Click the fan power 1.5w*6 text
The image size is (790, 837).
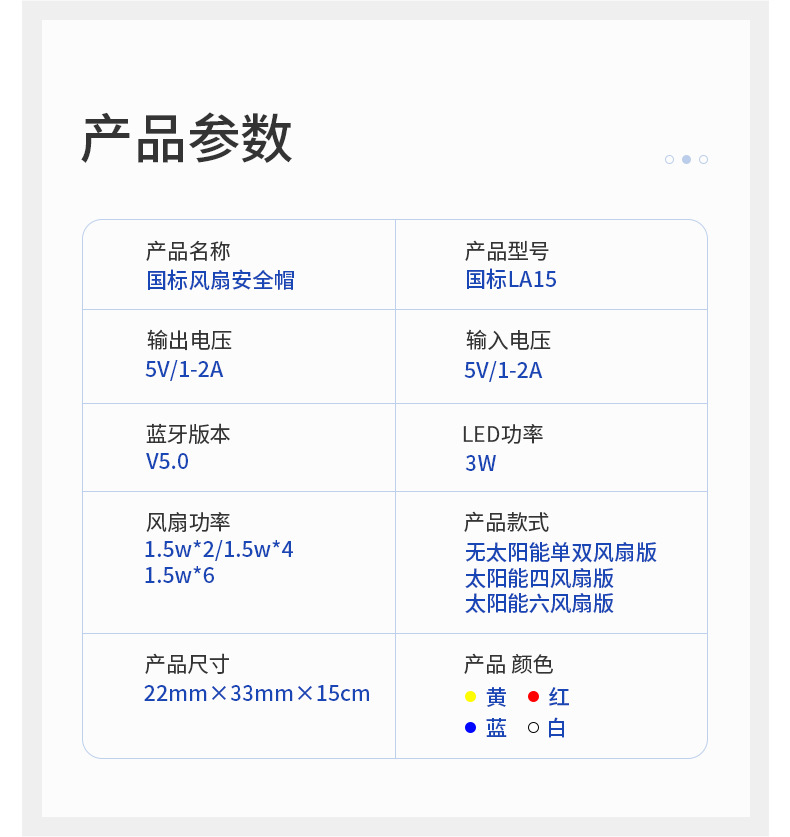[180, 576]
